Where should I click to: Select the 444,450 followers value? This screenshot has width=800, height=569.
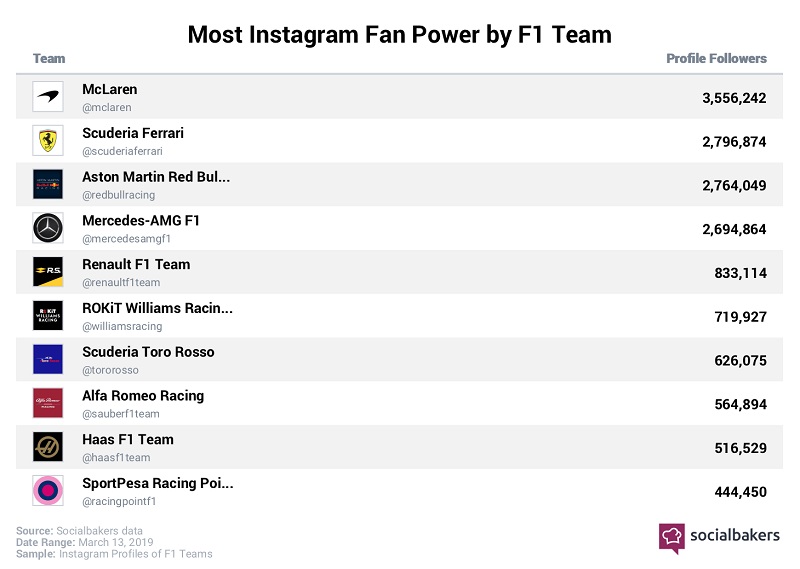[740, 492]
